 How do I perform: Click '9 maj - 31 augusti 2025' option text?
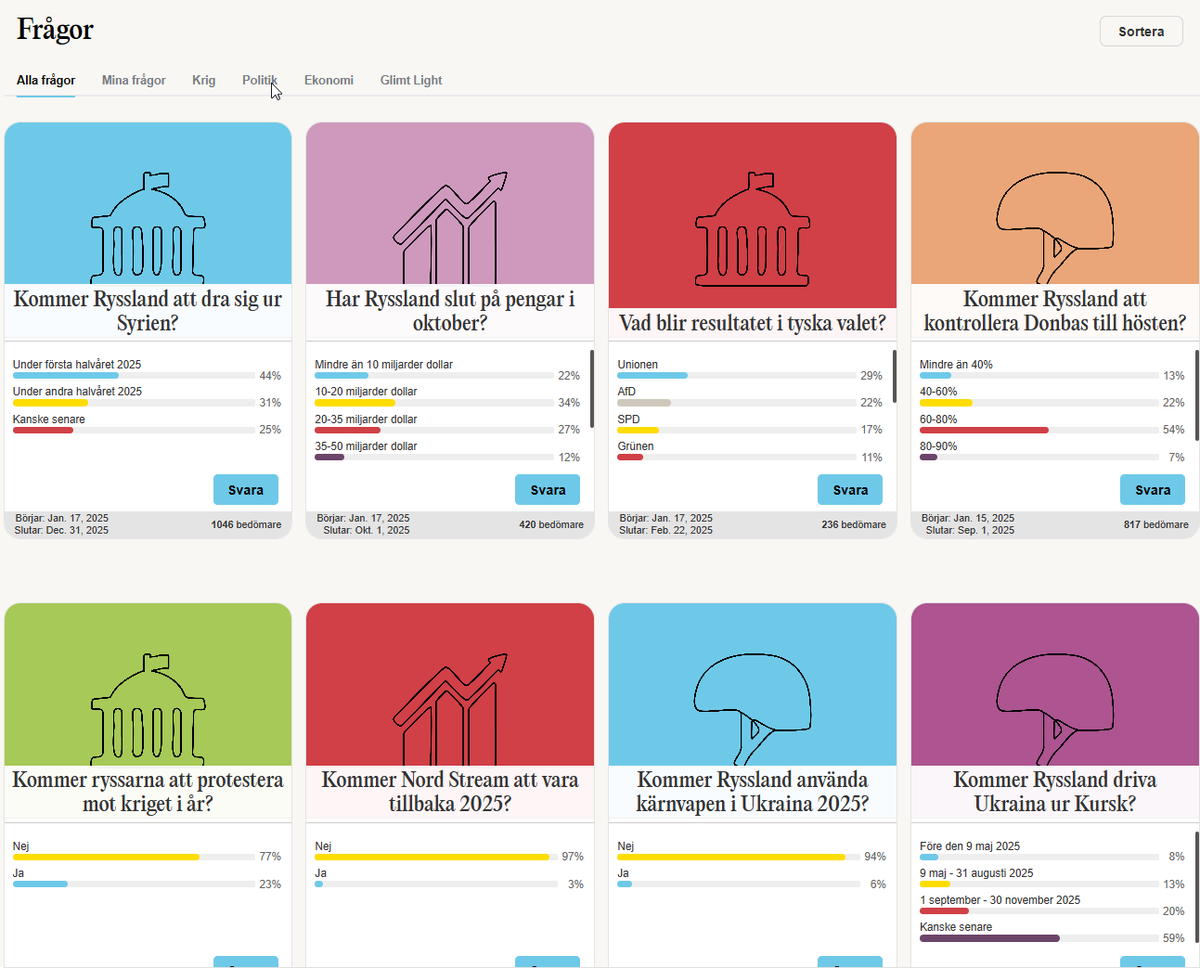click(x=977, y=873)
